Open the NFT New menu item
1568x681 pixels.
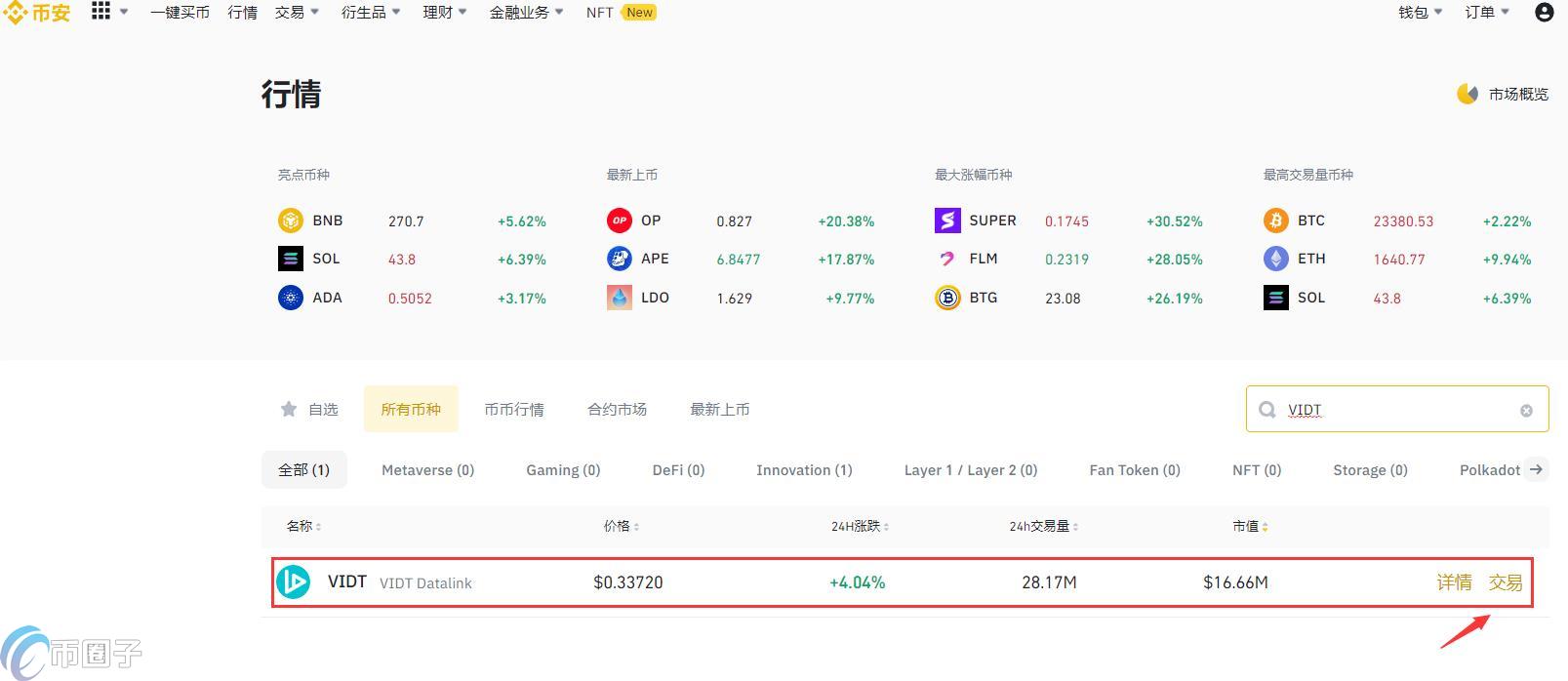(x=621, y=12)
